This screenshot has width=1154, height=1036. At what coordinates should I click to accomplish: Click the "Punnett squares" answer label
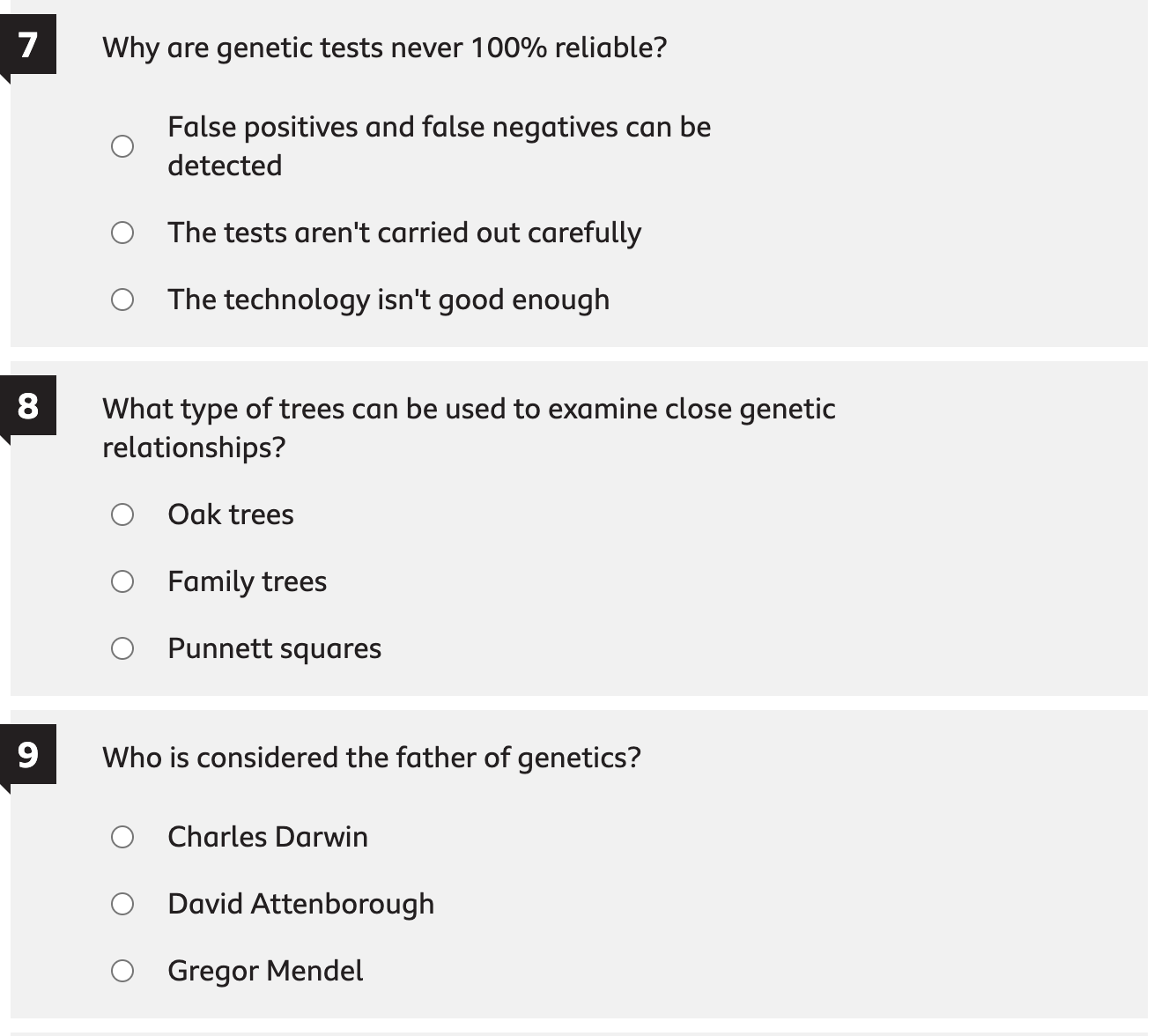(x=274, y=648)
